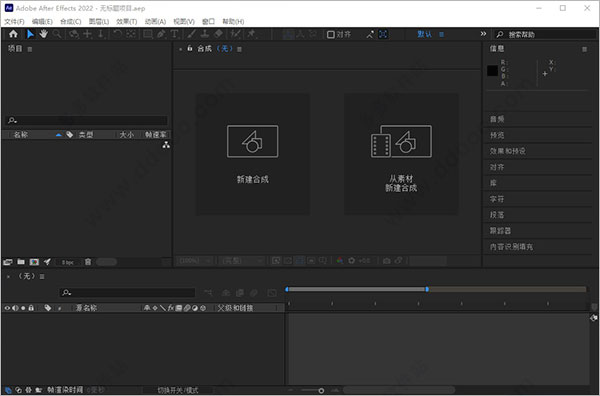Open the 合成(C) menu
The height and width of the screenshot is (396, 600).
pos(70,21)
